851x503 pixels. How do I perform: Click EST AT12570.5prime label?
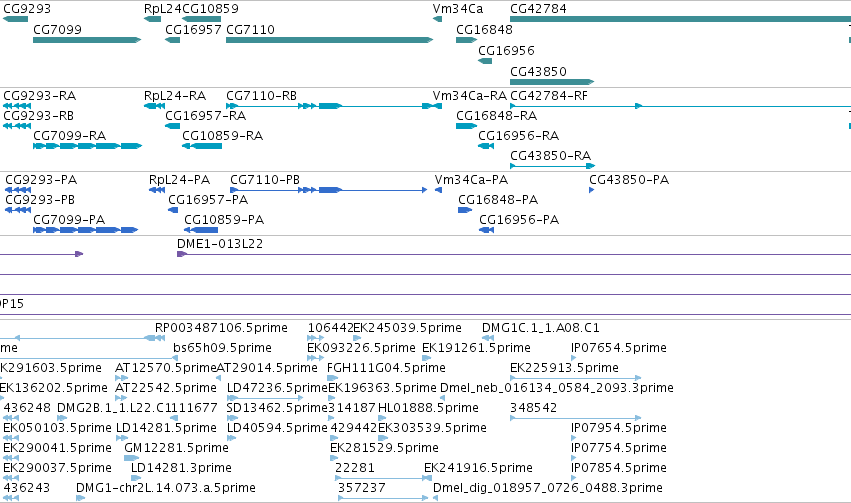[x=166, y=368]
